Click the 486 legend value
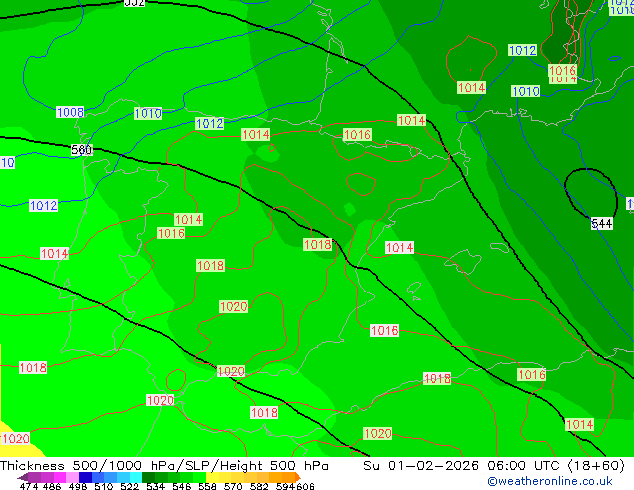634x490 pixels. point(52,486)
